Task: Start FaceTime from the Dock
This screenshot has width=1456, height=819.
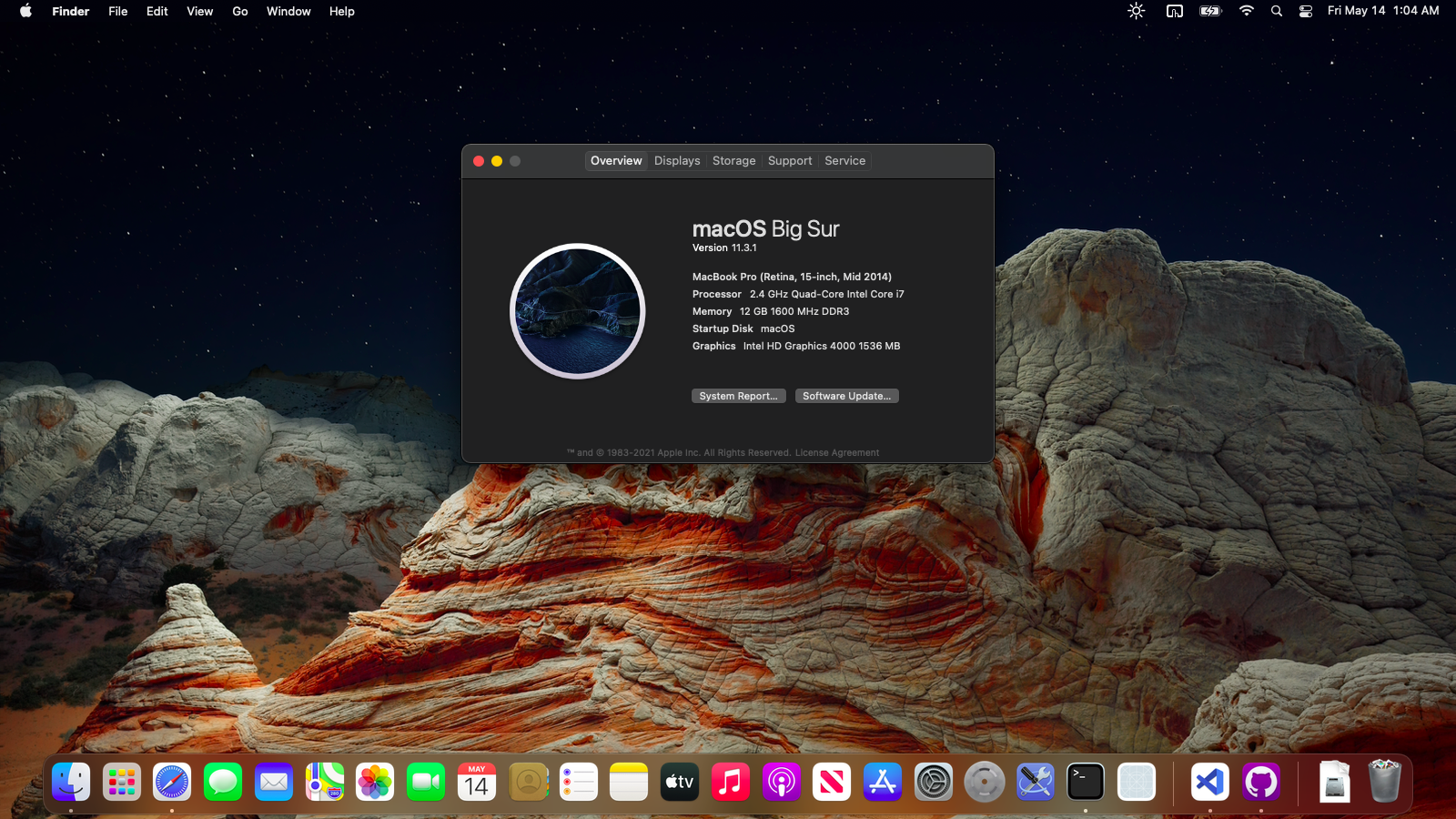Action: [426, 782]
